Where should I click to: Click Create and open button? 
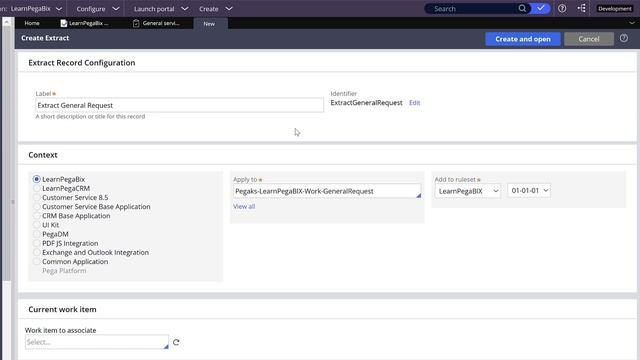[523, 39]
